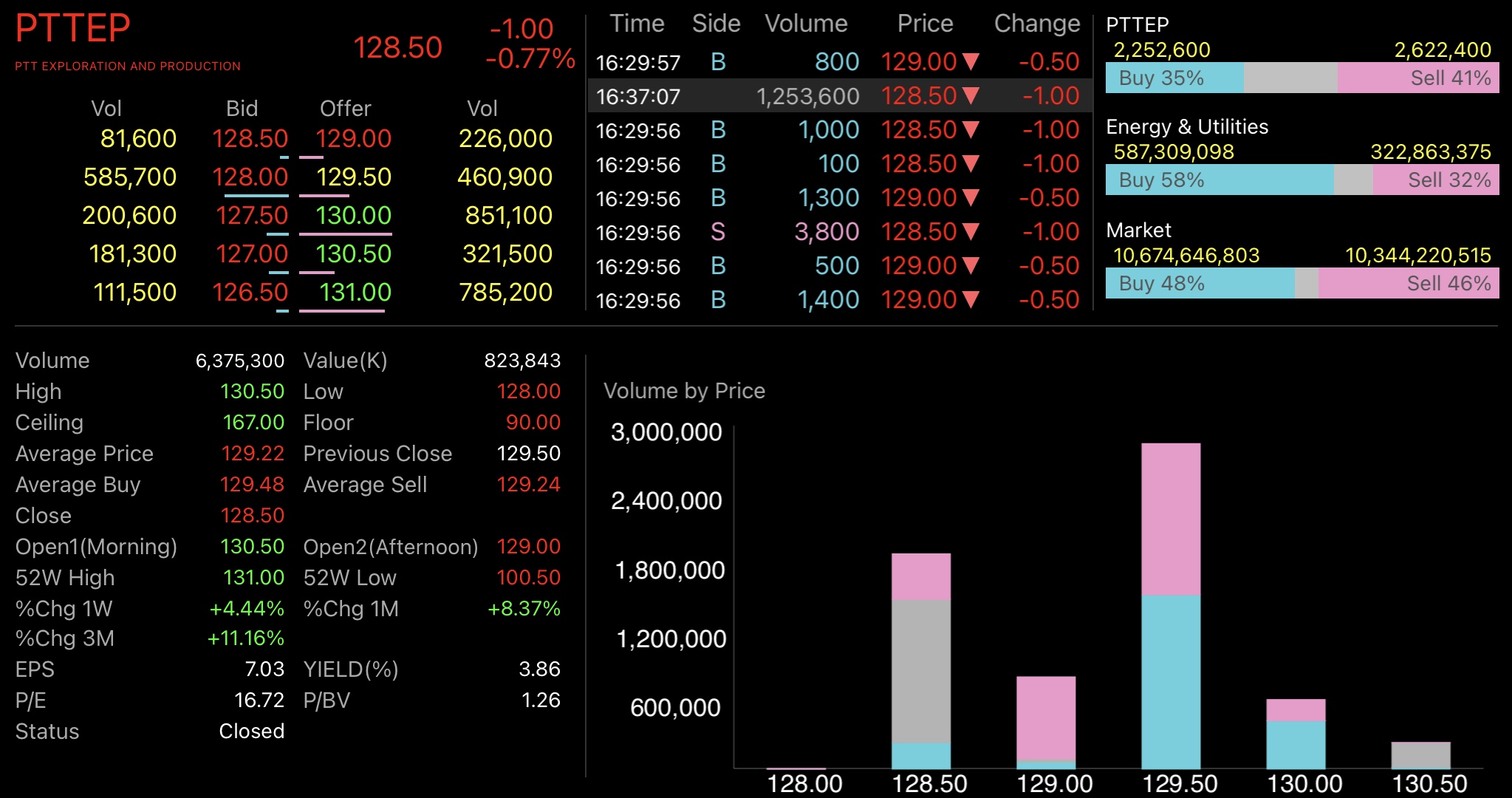Click PTTEP Buy 35% bar segment
Viewport: 1512px width, 798px height.
tap(1174, 78)
